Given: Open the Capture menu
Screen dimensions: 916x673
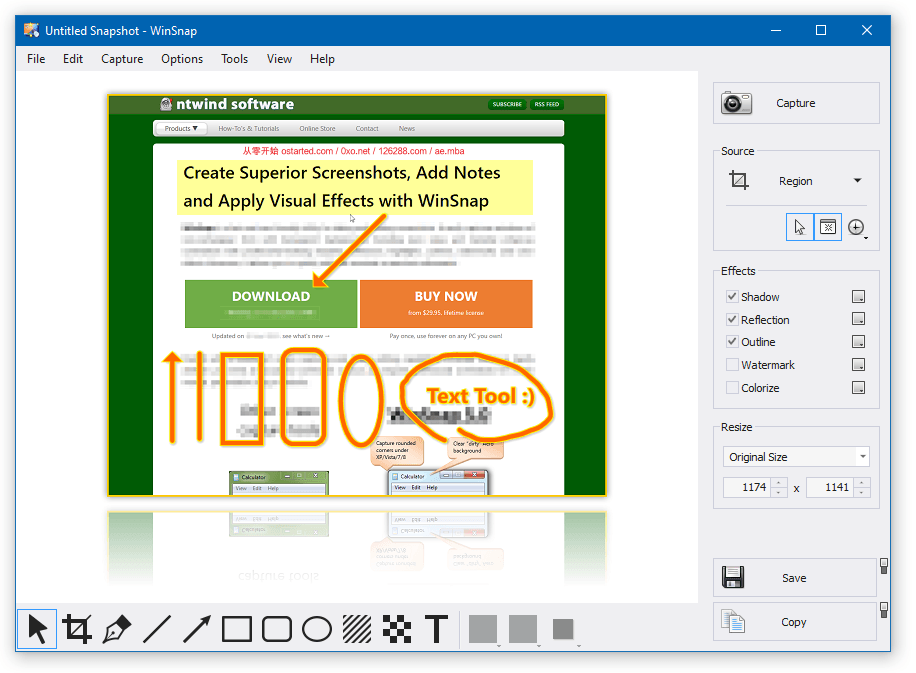Looking at the screenshot, I should pos(122,59).
